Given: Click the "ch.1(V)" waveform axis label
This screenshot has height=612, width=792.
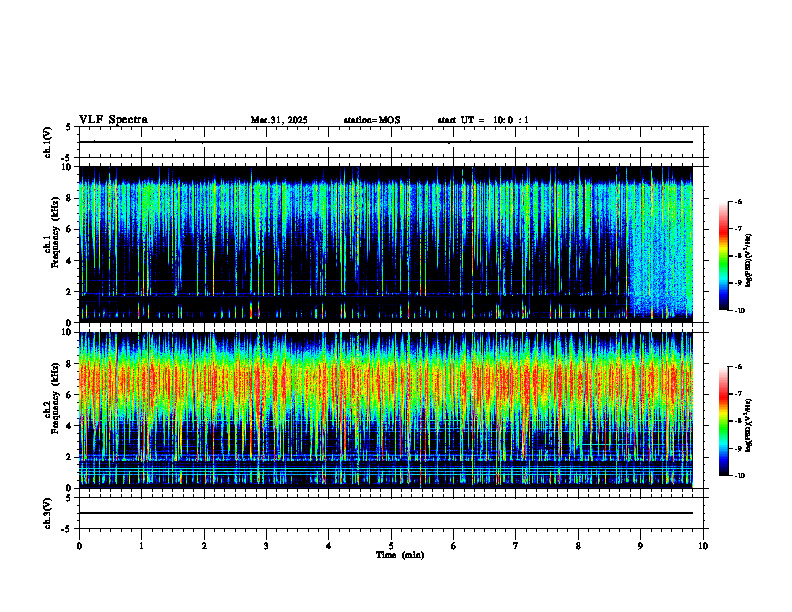Looking at the screenshot, I should tap(47, 142).
